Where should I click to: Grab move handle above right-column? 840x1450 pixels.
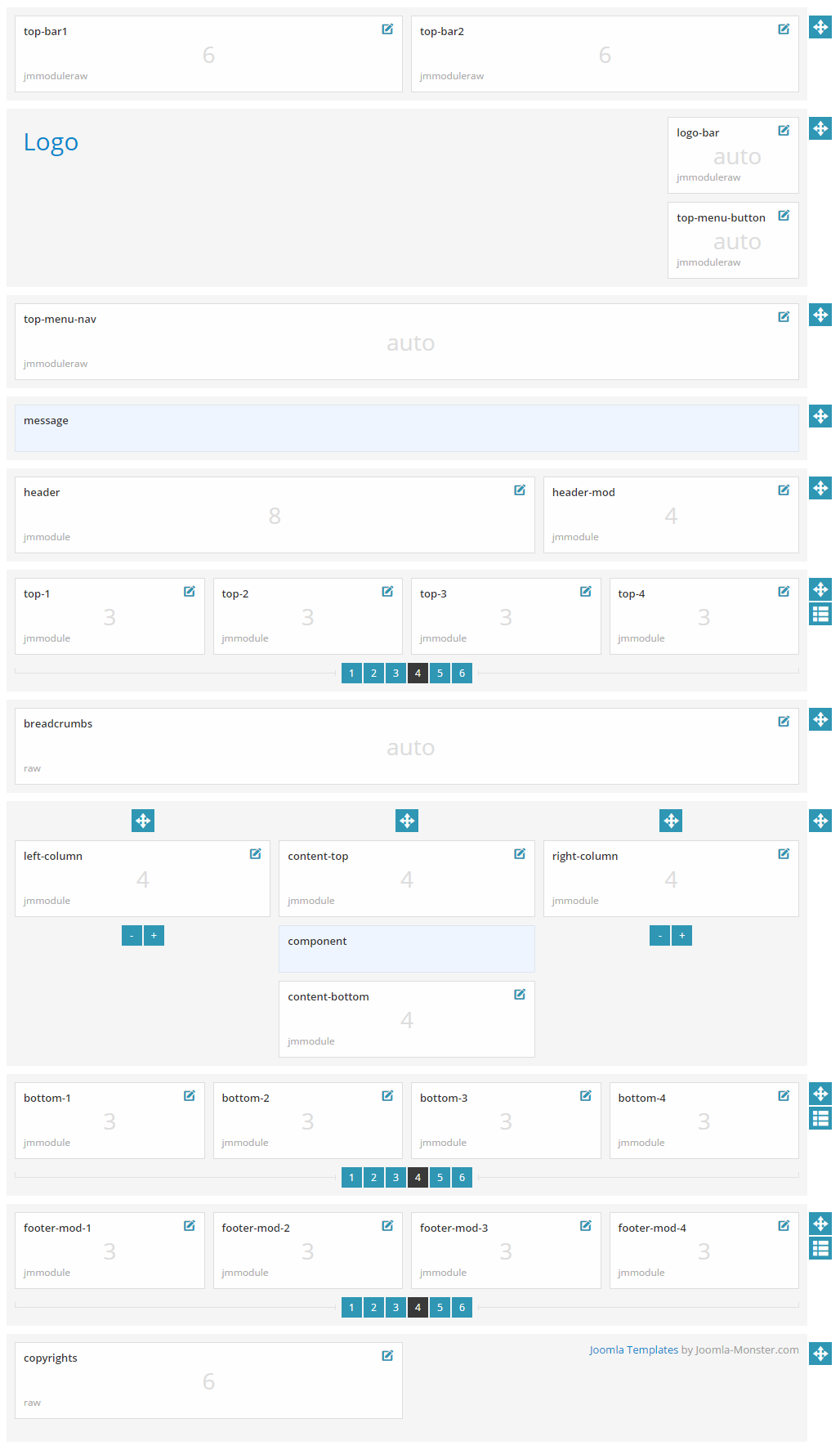pyautogui.click(x=671, y=821)
